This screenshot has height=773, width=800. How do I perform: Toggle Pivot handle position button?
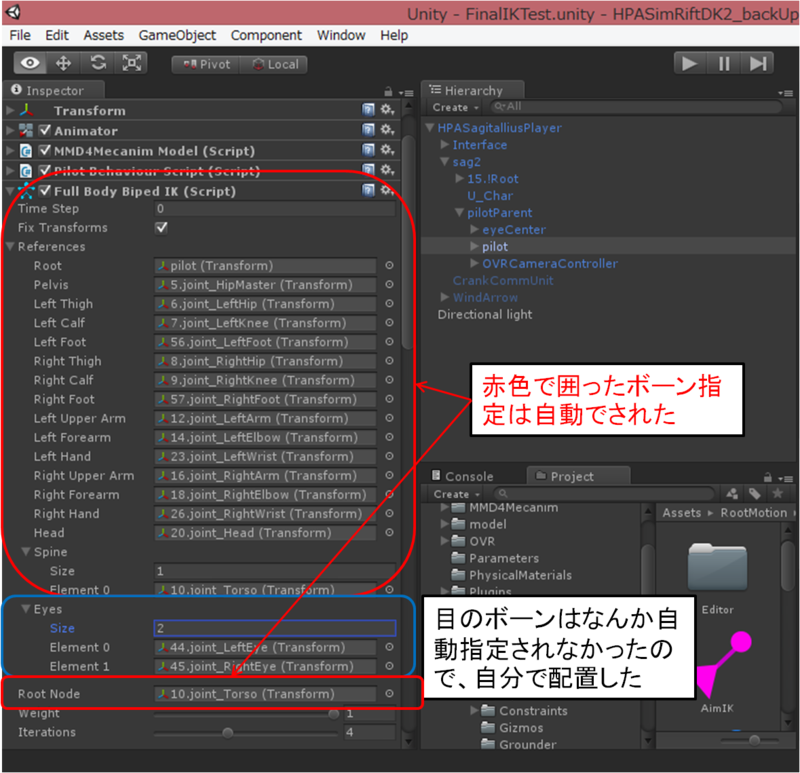(x=207, y=65)
